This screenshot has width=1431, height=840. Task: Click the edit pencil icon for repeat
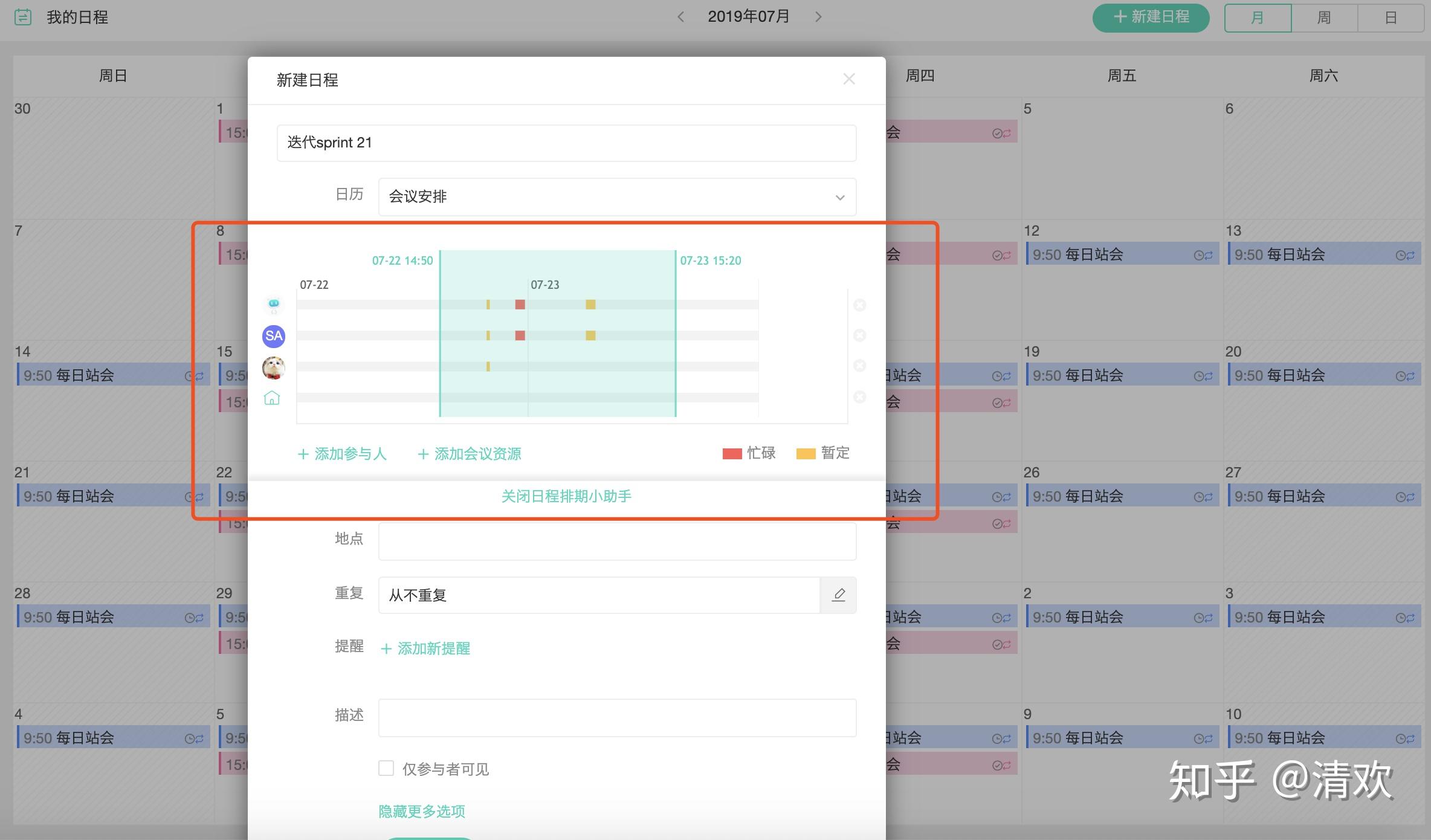[x=838, y=595]
